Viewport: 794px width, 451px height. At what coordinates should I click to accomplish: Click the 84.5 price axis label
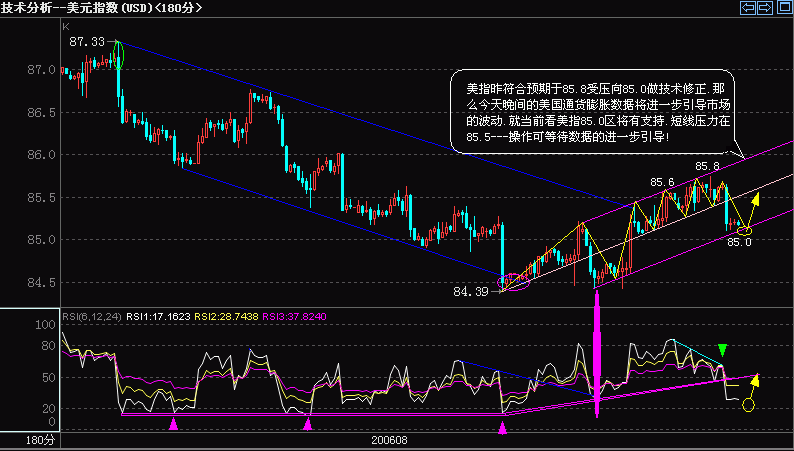(x=41, y=282)
